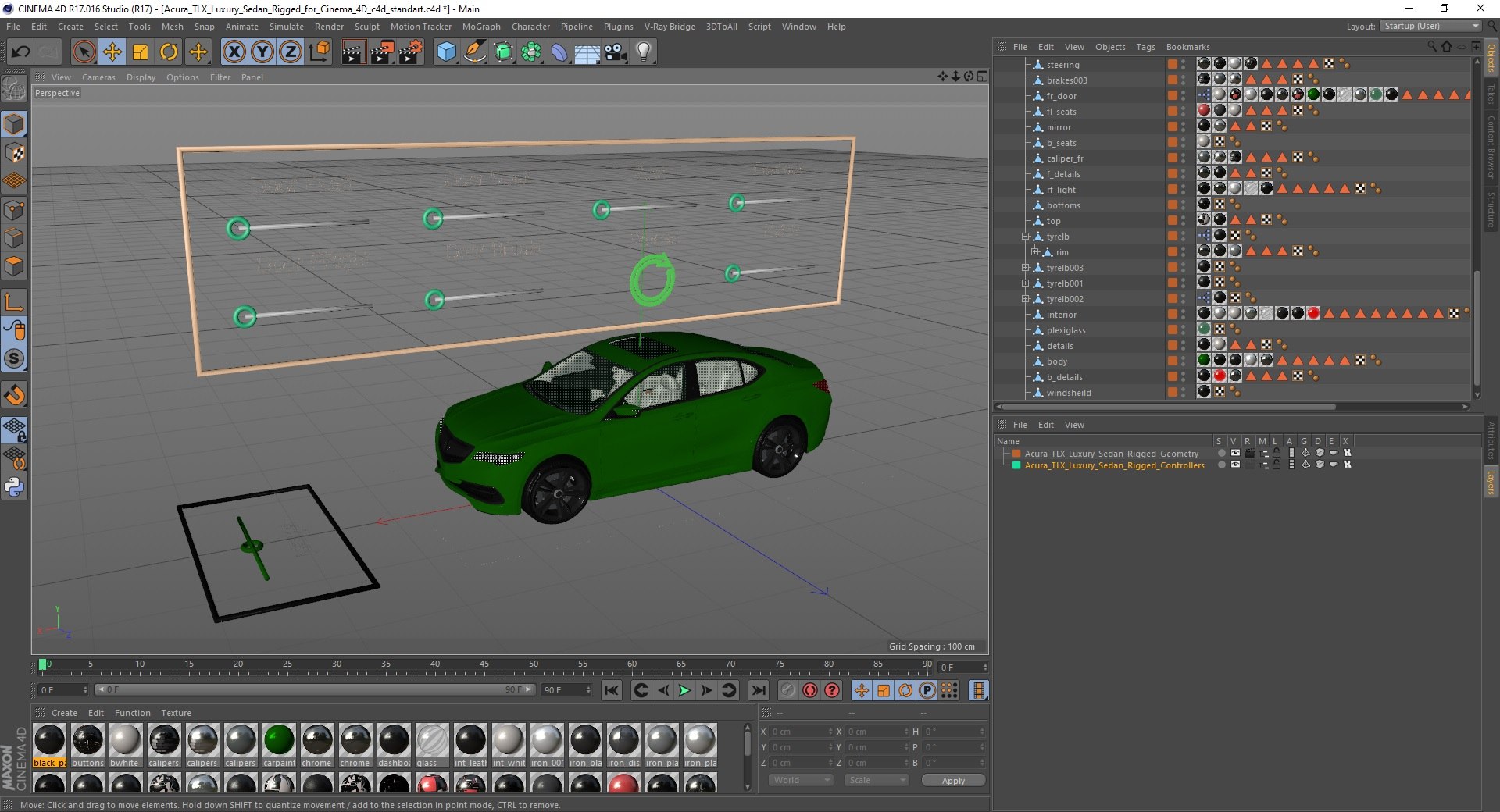1500x812 pixels.
Task: Toggle Parameter keyframe P button
Action: click(x=927, y=690)
